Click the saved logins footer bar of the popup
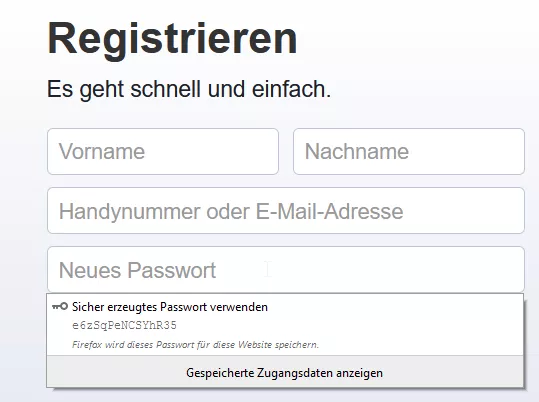 coord(285,372)
